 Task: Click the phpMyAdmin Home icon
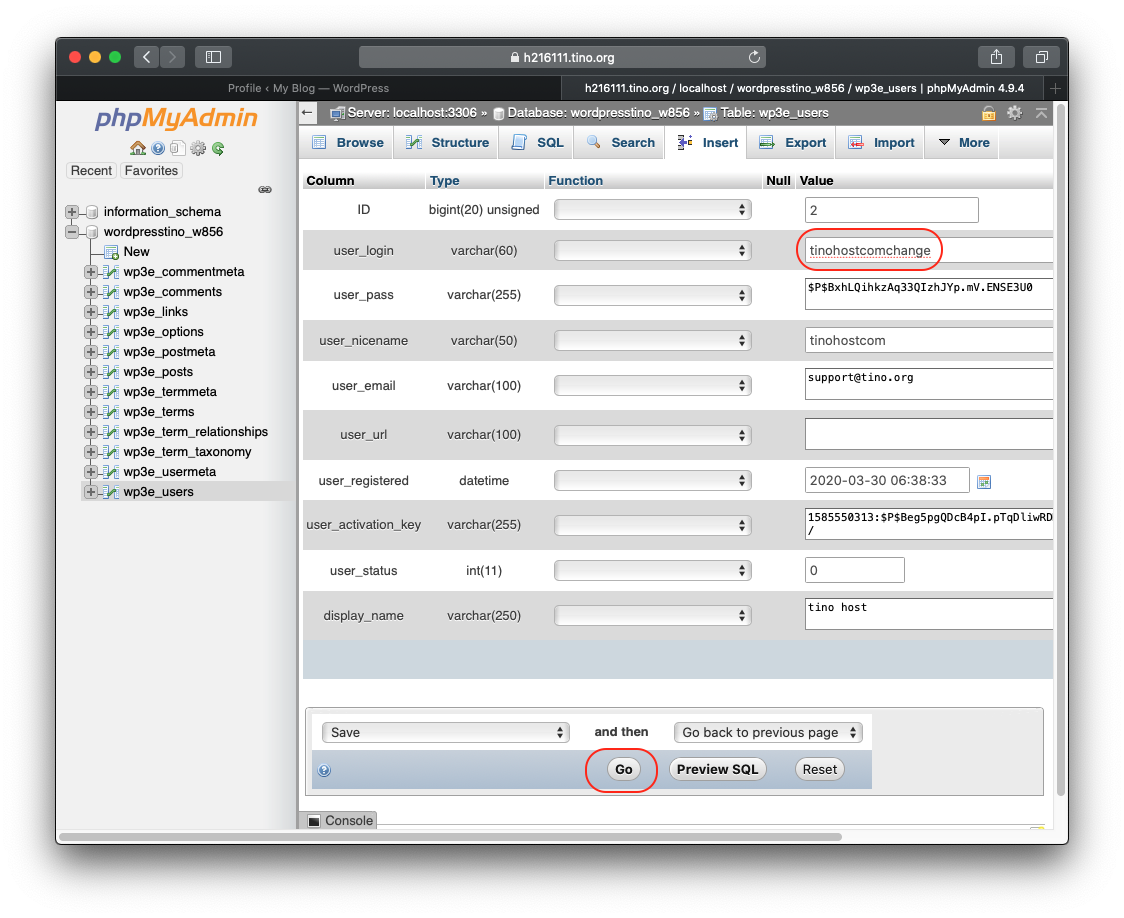[138, 148]
